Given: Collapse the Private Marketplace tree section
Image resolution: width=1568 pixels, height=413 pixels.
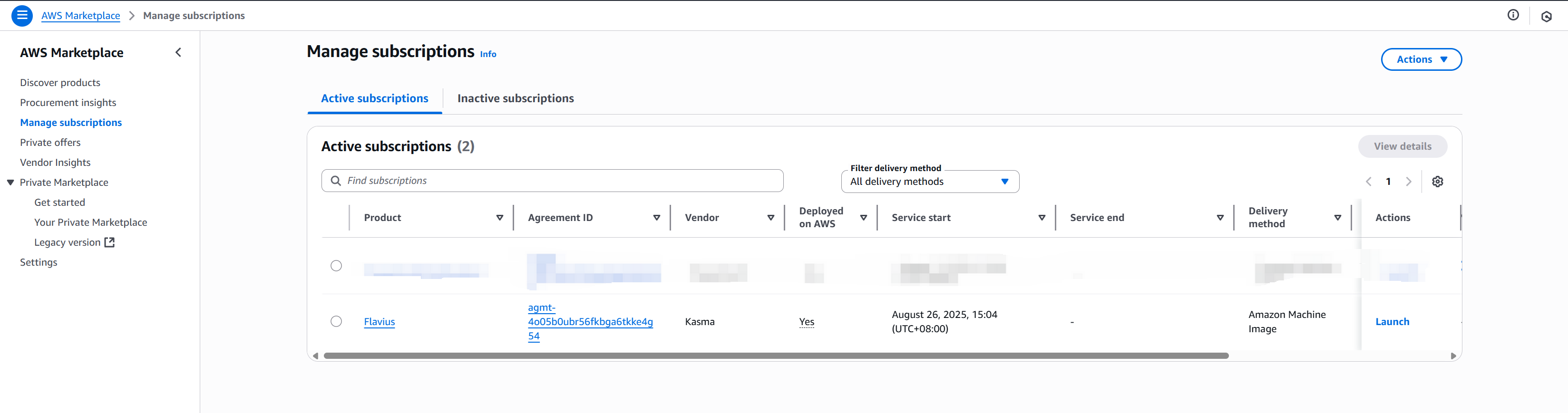Looking at the screenshot, I should tap(10, 182).
